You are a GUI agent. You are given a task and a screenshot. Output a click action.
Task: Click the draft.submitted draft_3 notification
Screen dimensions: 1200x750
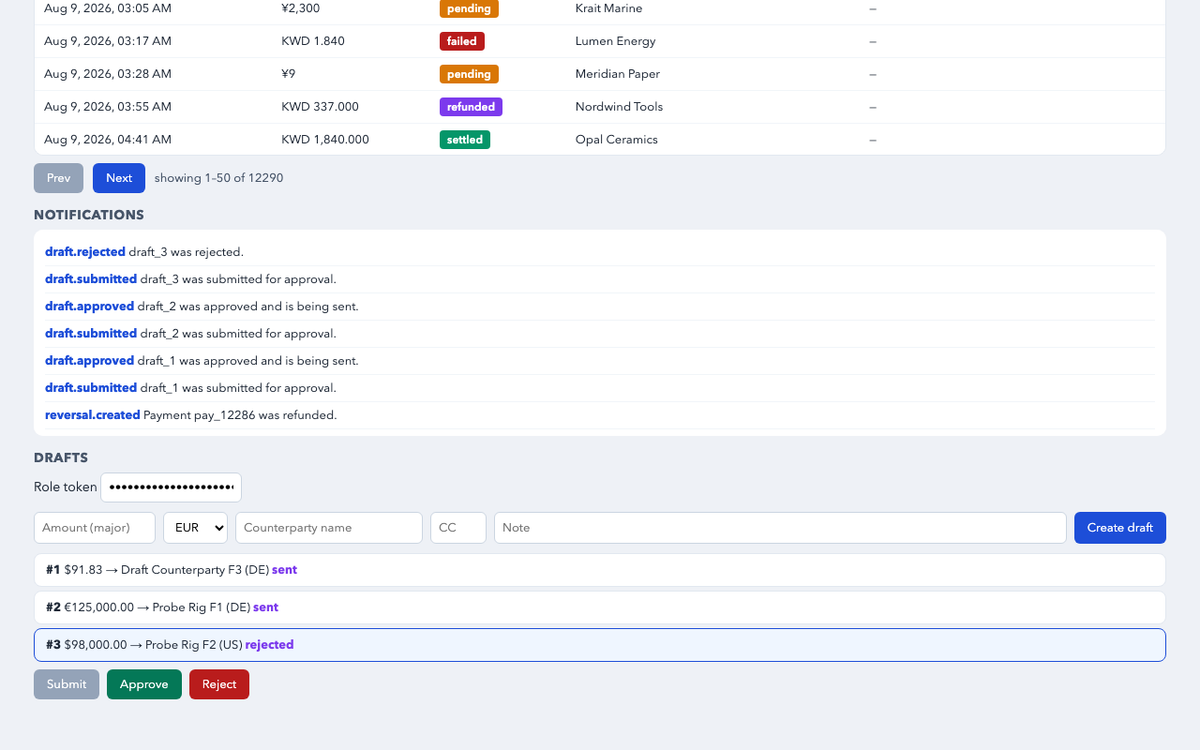click(x=600, y=279)
